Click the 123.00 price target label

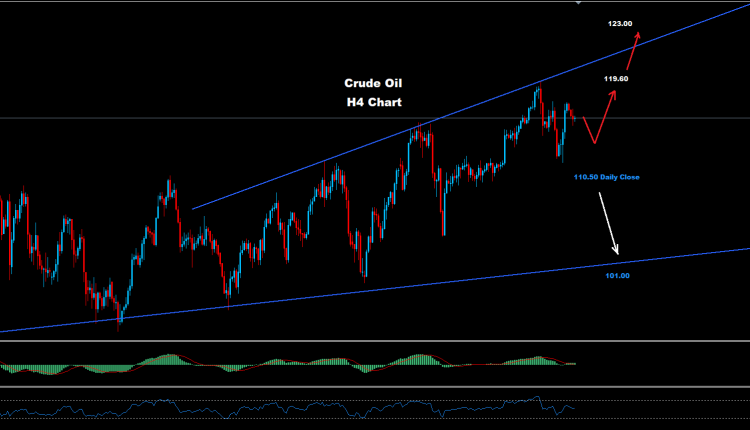coord(620,23)
